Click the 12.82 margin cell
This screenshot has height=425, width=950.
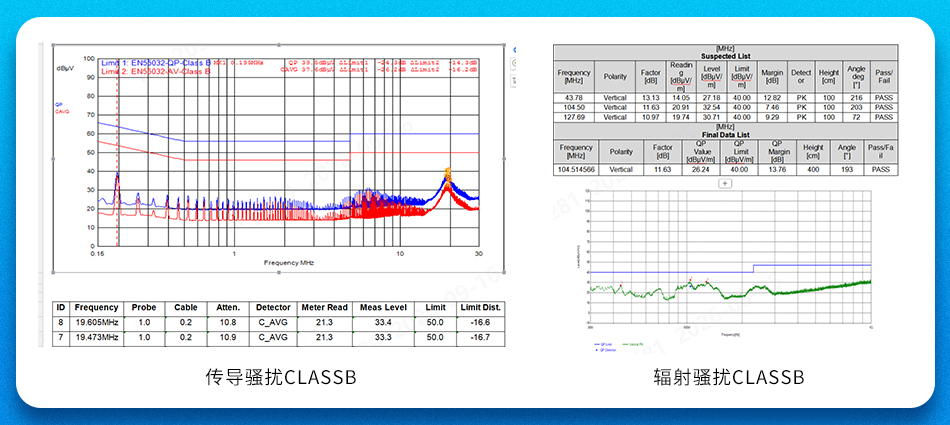click(772, 98)
